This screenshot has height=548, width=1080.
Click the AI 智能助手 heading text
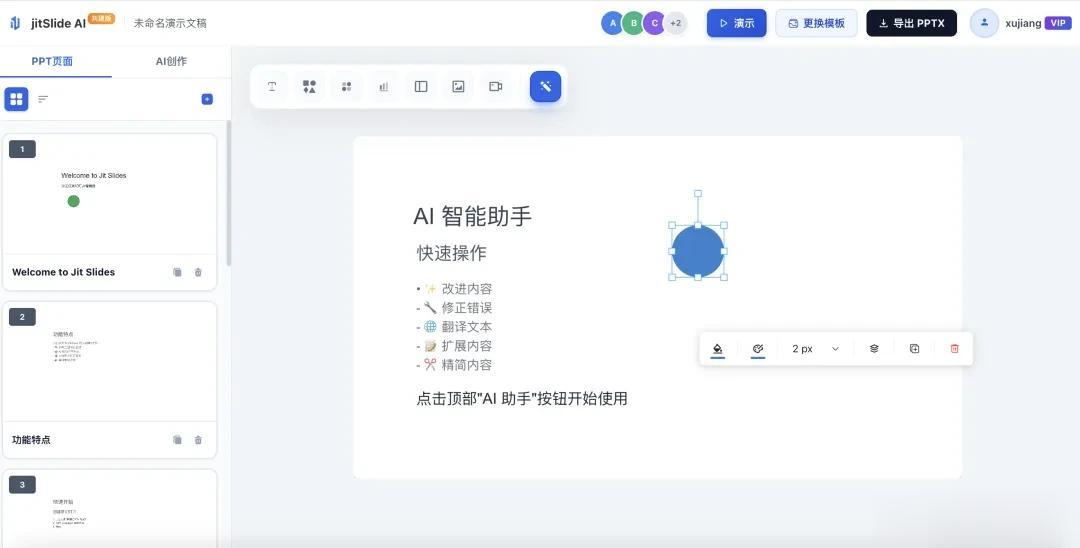click(472, 216)
